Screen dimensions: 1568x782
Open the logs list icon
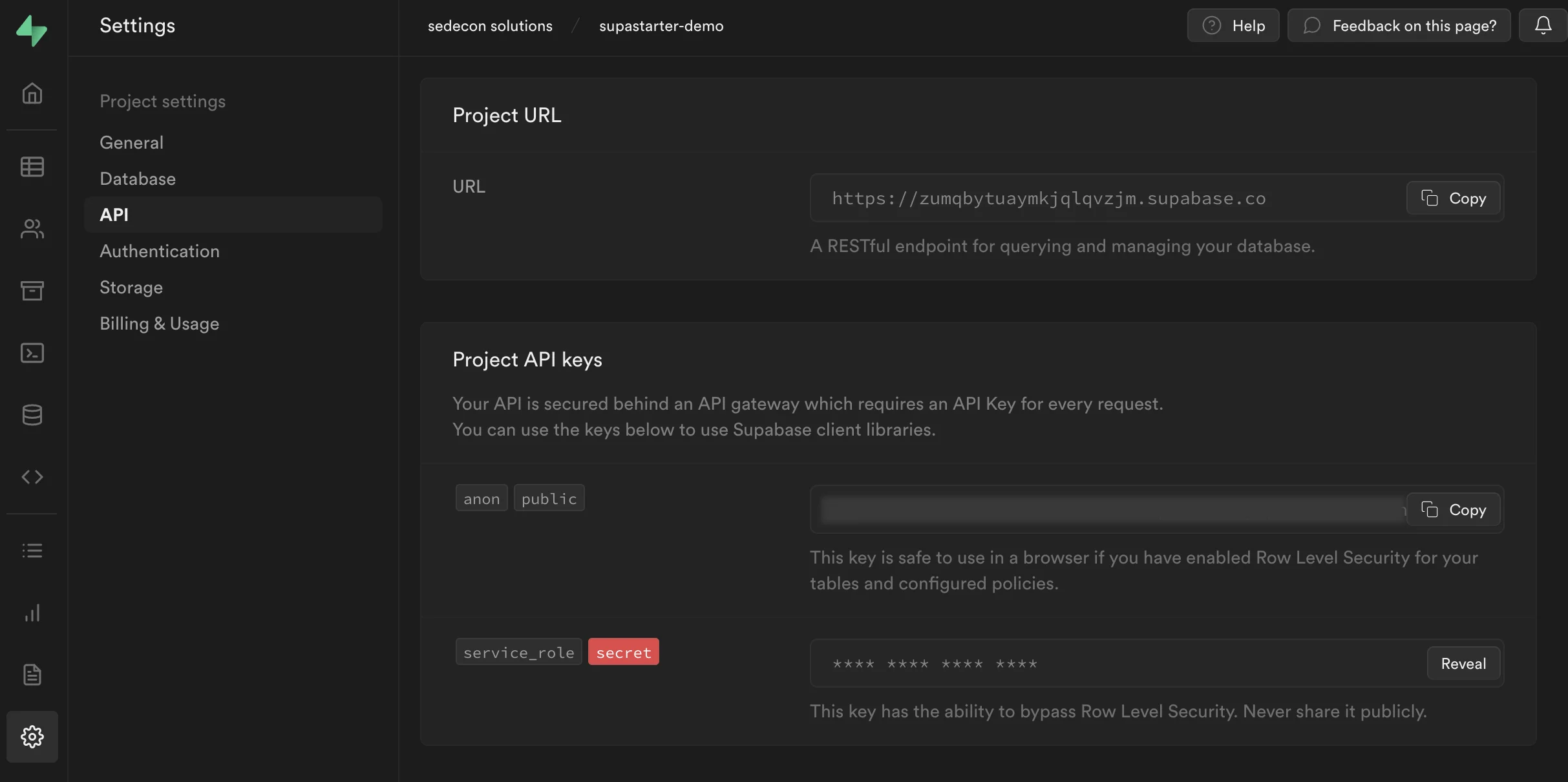pos(32,551)
